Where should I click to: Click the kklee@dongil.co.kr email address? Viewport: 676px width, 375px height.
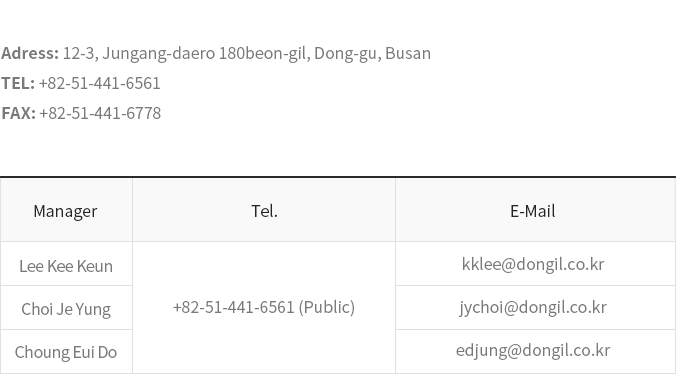click(533, 264)
